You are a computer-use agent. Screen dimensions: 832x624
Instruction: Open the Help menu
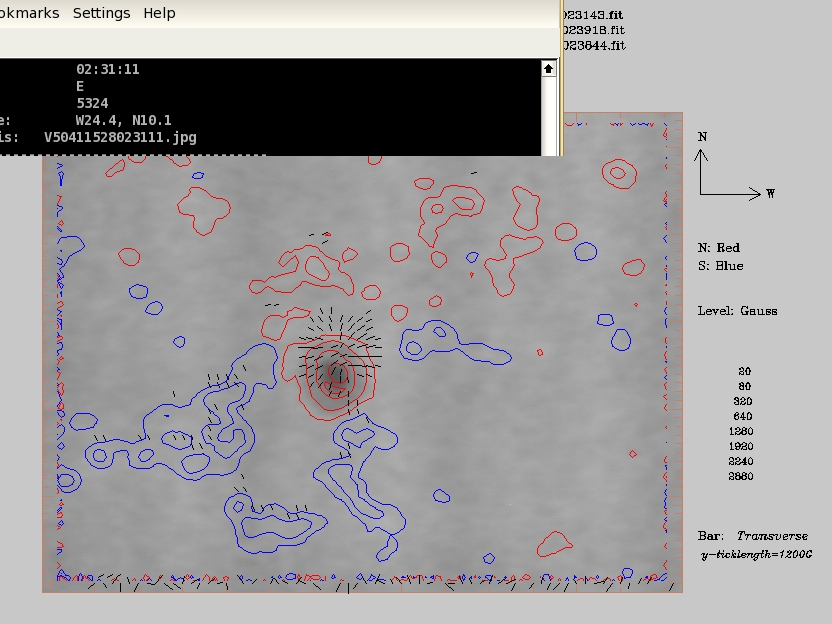159,13
